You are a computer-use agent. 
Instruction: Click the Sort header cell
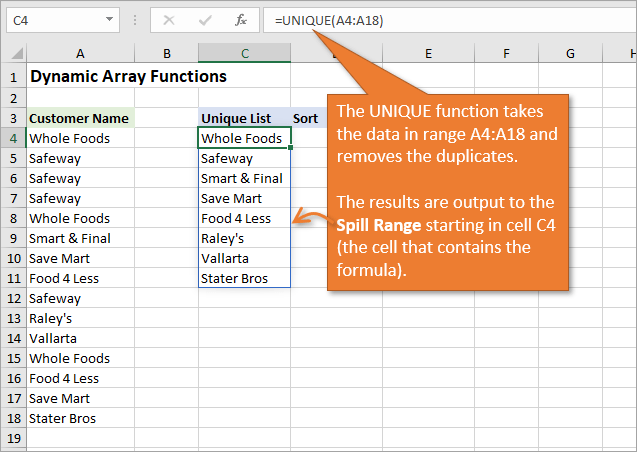306,118
